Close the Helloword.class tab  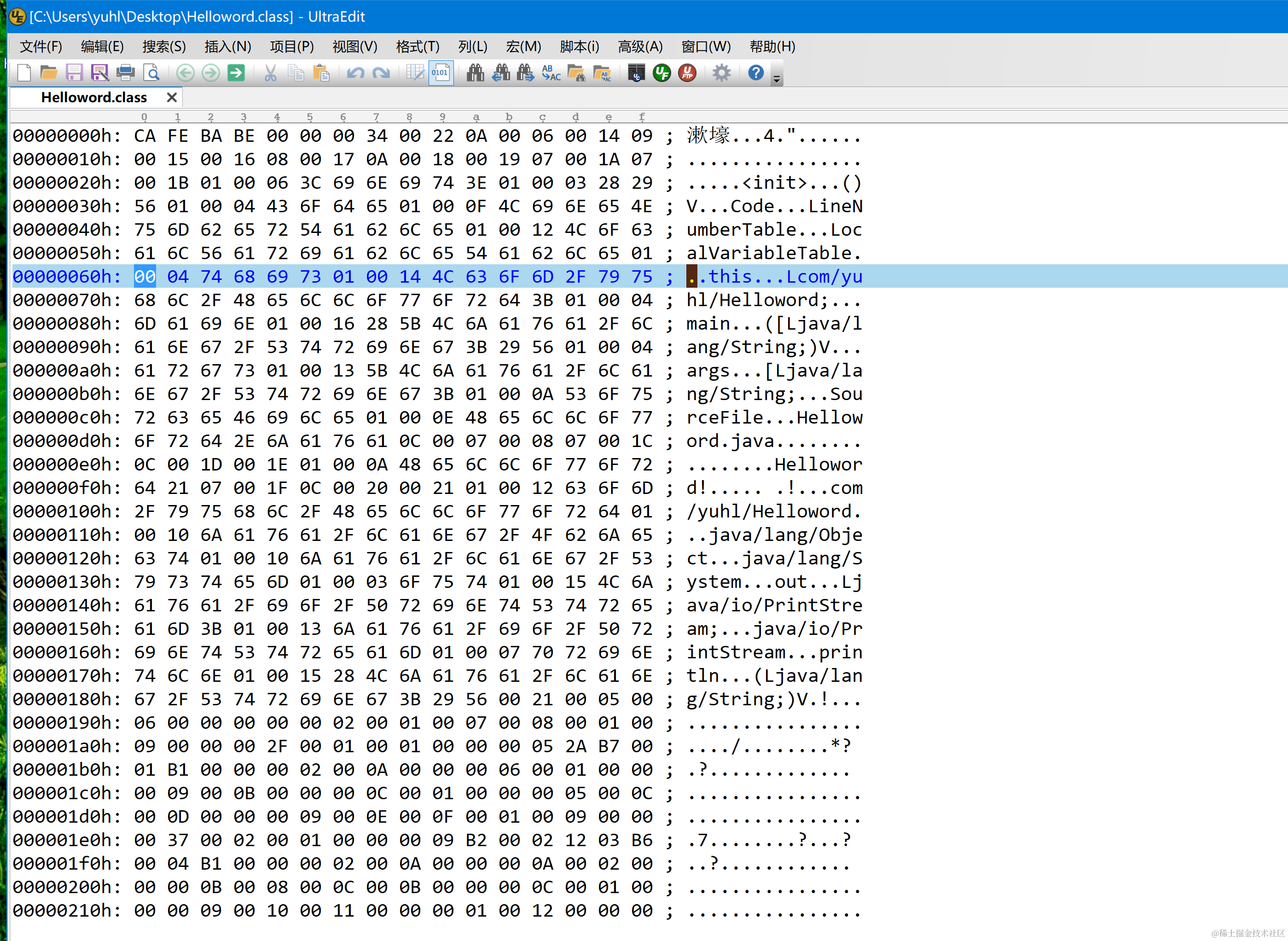[x=171, y=98]
